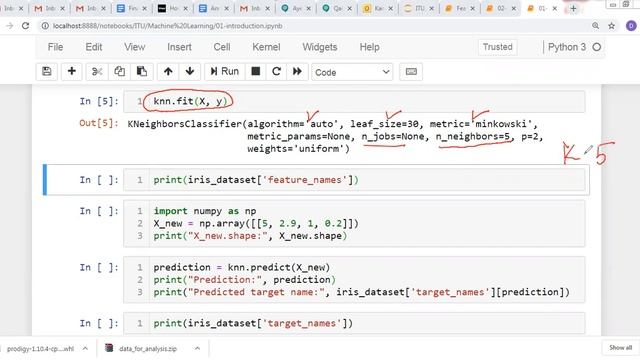
Task: Bookmark this page with the star icon
Action: [x=611, y=26]
